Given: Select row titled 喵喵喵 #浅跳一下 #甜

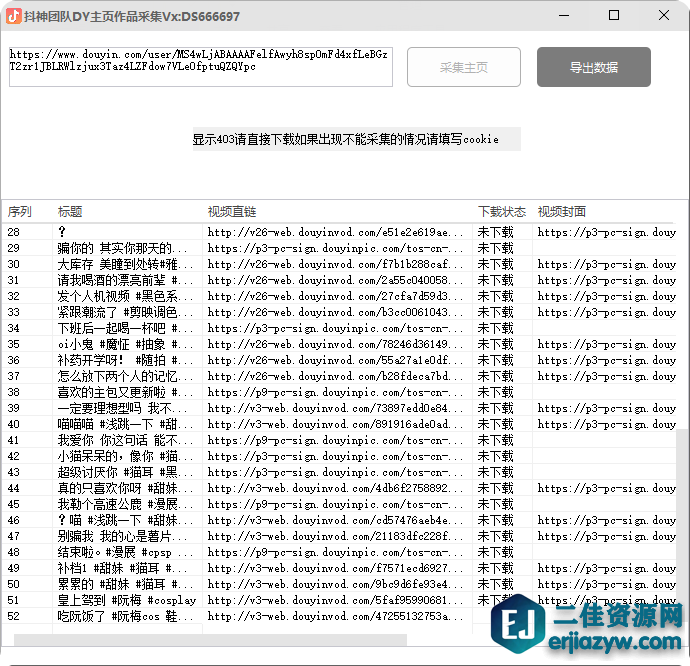Looking at the screenshot, I should pos(339,424).
